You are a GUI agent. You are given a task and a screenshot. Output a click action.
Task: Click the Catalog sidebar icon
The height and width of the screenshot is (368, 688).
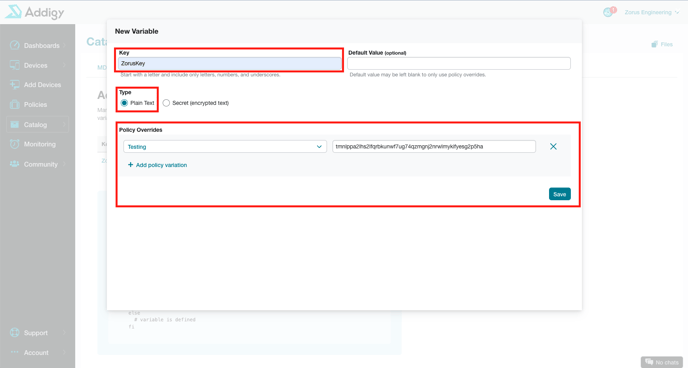click(x=14, y=125)
